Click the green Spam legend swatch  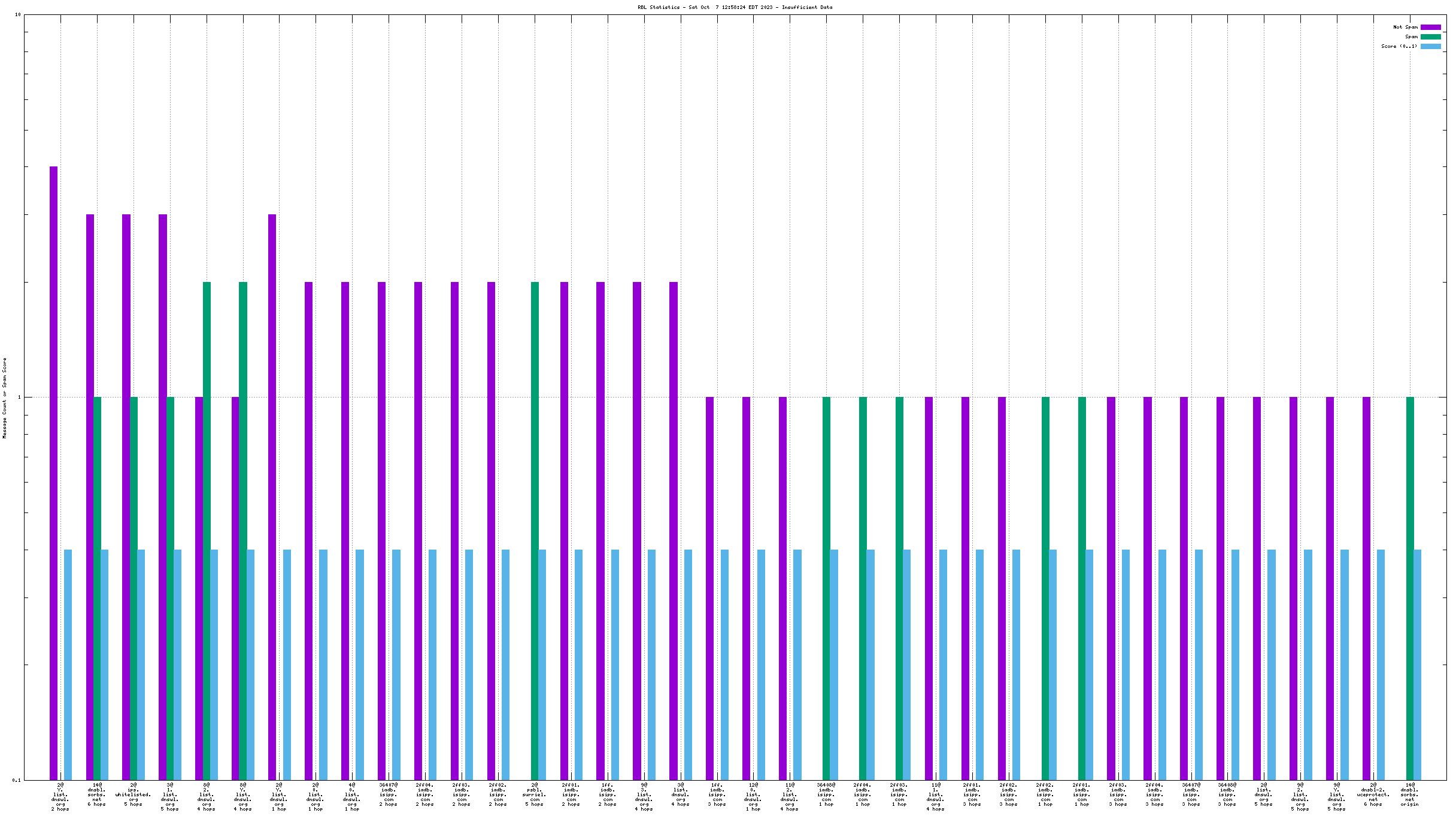(x=1430, y=37)
